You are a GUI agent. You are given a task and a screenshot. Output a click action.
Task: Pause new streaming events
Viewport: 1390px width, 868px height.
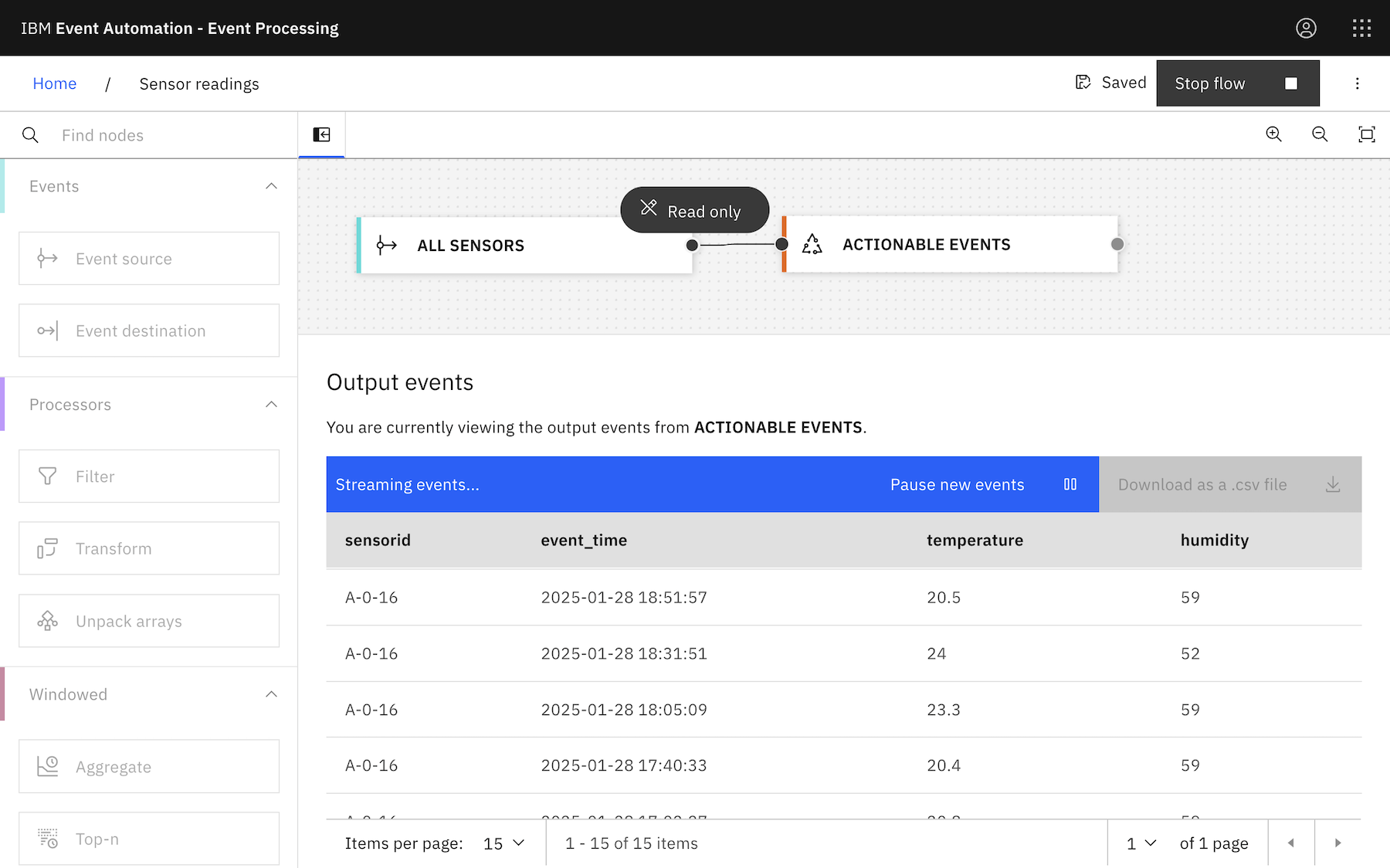pos(982,485)
